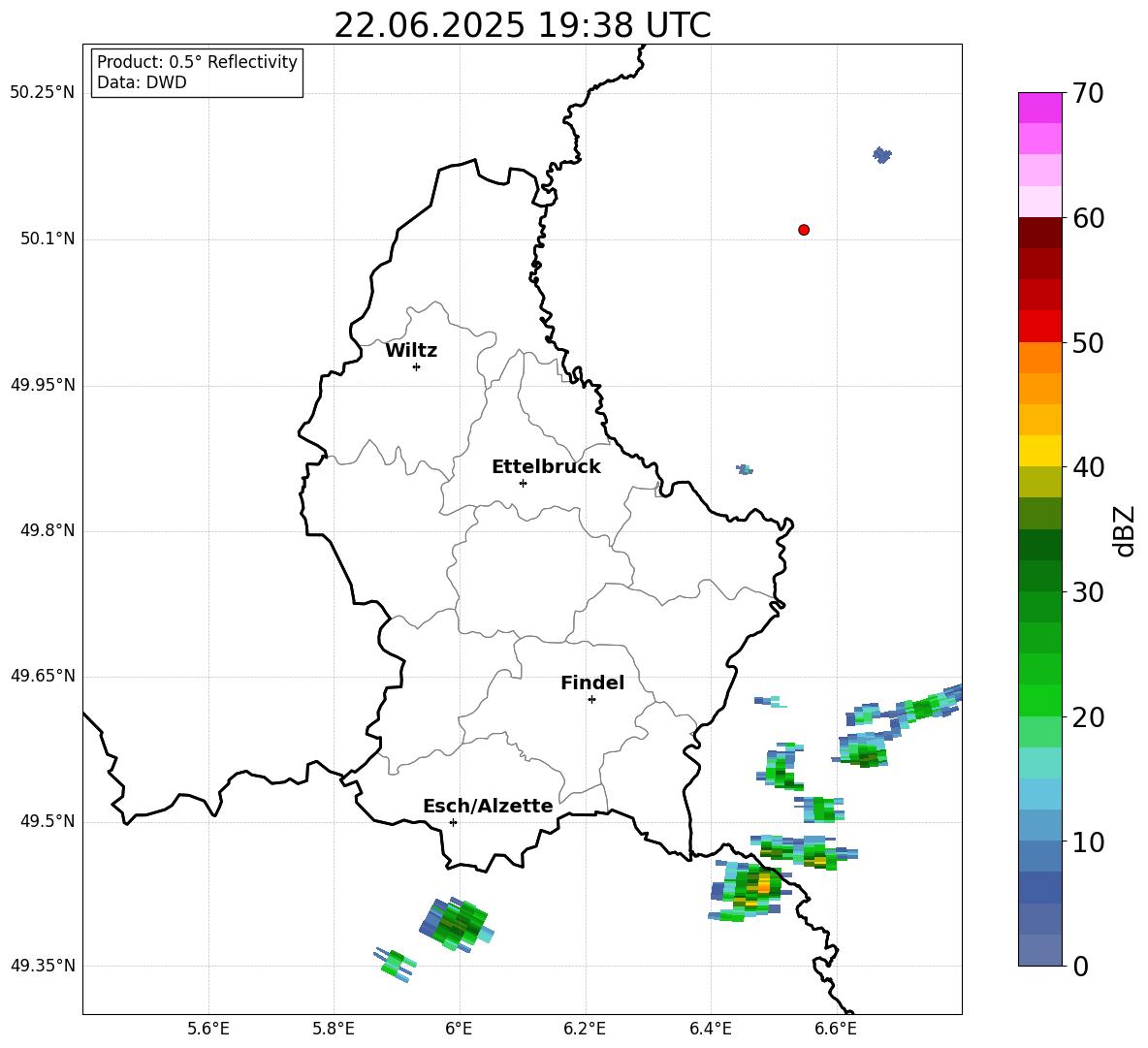
Task: Click the radar echo south of Esch/Alzette
Action: point(457,924)
